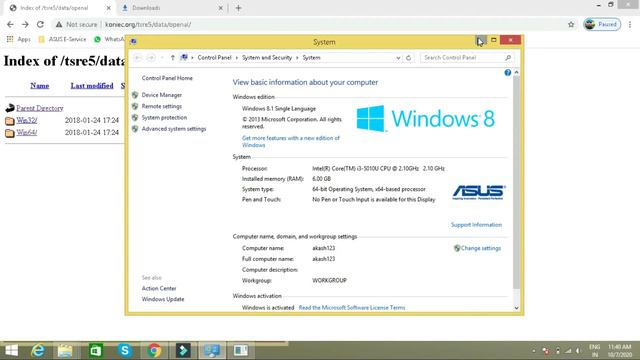
Task: Sort index by Last modified column
Action: [92, 86]
